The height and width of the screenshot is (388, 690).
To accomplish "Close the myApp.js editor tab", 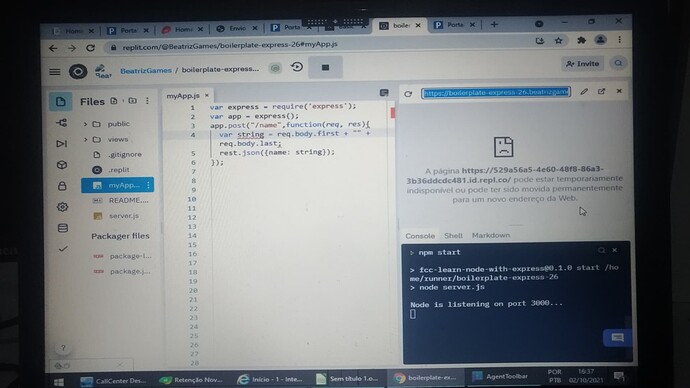I will (206, 95).
